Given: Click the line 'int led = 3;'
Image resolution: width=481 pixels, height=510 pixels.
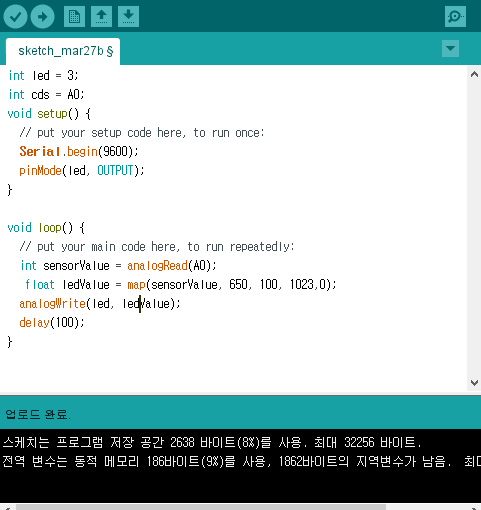Looking at the screenshot, I should pos(43,76).
